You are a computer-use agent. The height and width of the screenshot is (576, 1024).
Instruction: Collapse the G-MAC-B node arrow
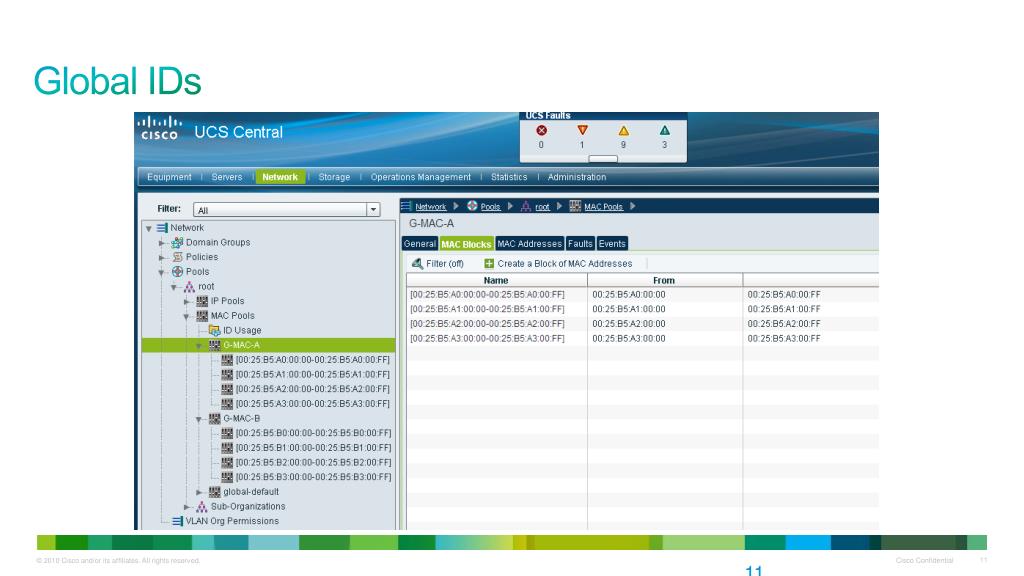(x=199, y=419)
